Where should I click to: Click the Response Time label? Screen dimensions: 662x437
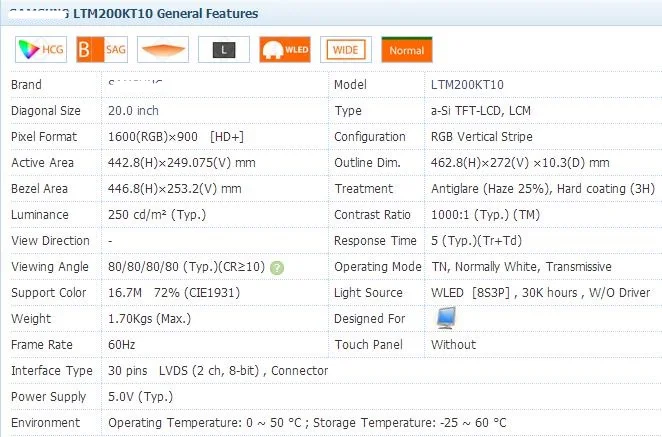(x=375, y=241)
